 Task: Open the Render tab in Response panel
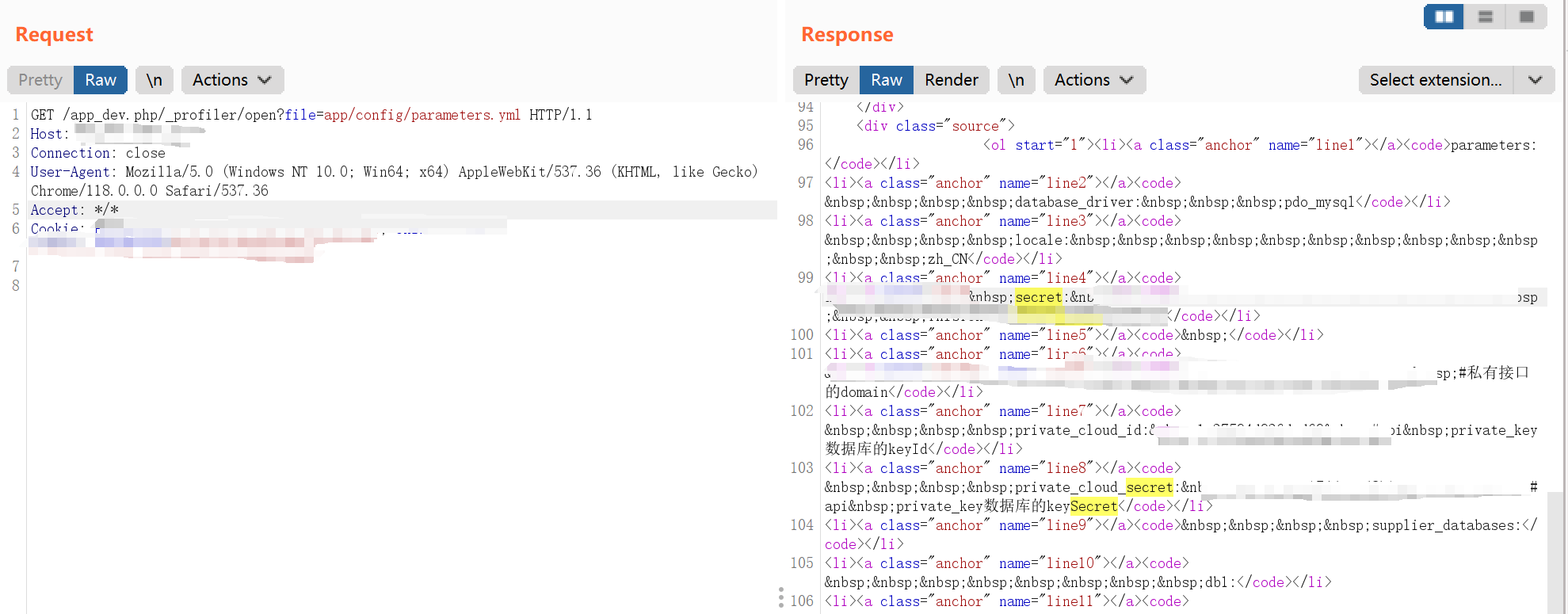(x=951, y=80)
